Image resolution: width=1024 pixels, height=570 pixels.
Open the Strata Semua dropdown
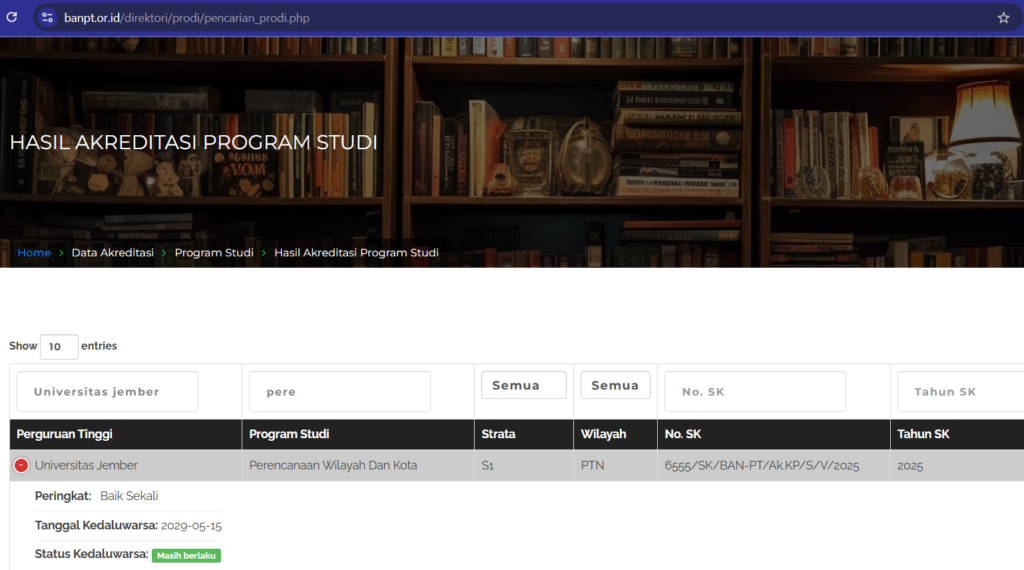click(524, 385)
